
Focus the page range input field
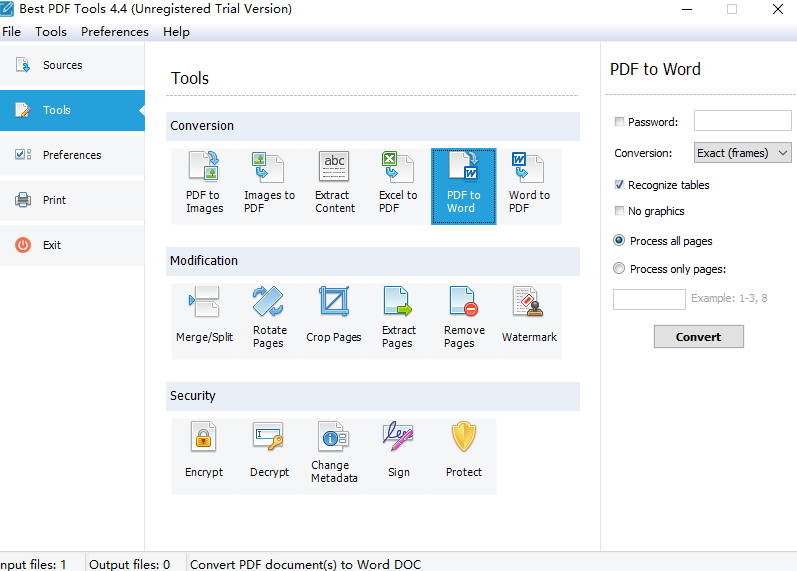click(649, 299)
